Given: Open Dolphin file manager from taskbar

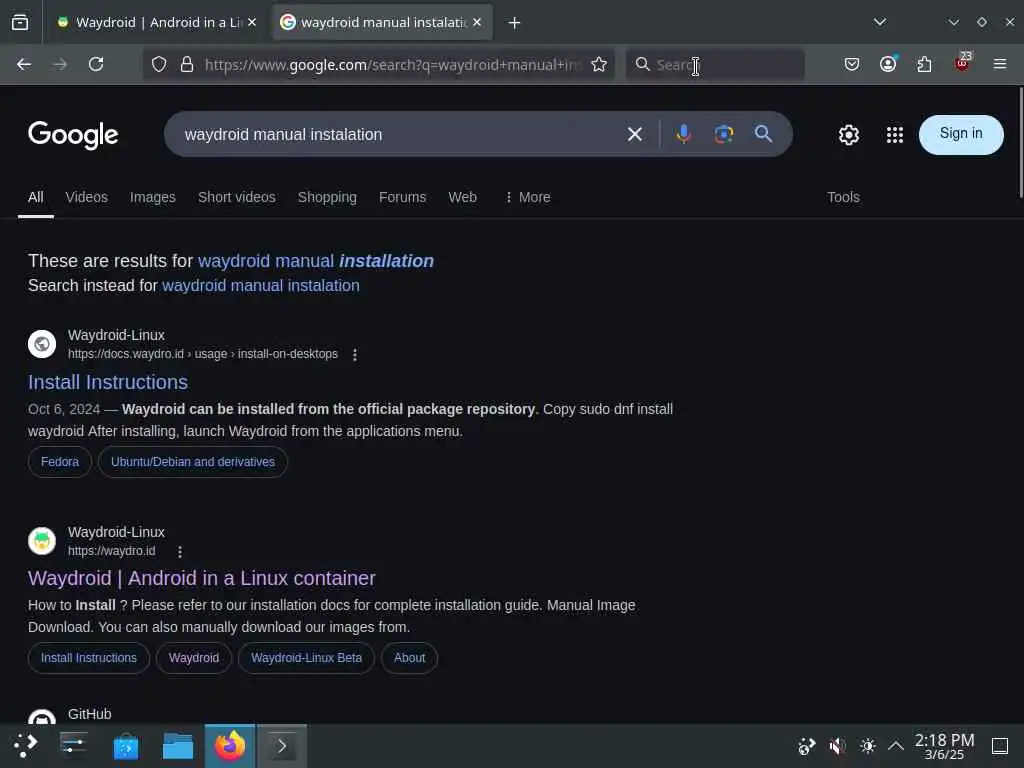Looking at the screenshot, I should 178,746.
